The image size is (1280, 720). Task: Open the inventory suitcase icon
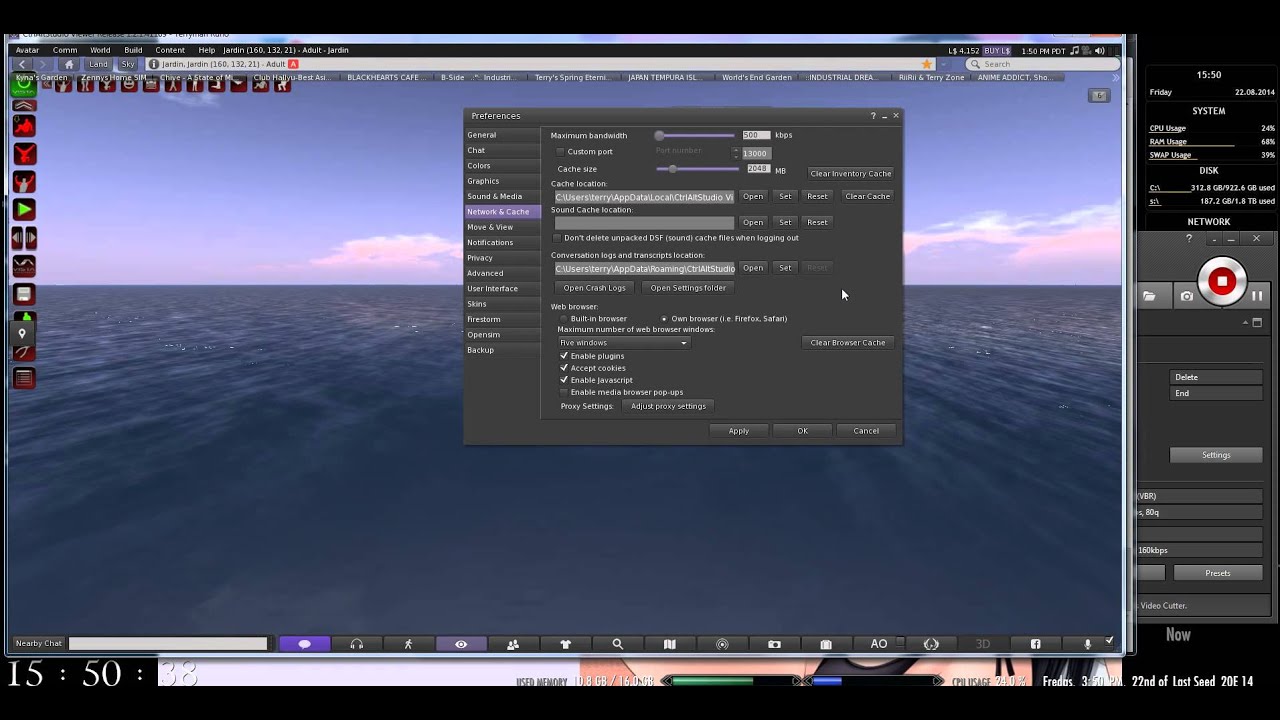(826, 644)
